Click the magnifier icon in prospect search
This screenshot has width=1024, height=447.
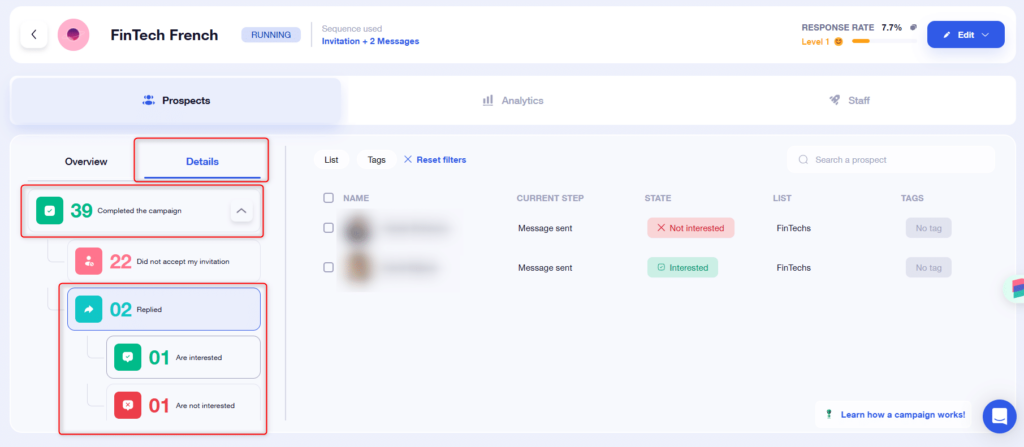point(804,159)
